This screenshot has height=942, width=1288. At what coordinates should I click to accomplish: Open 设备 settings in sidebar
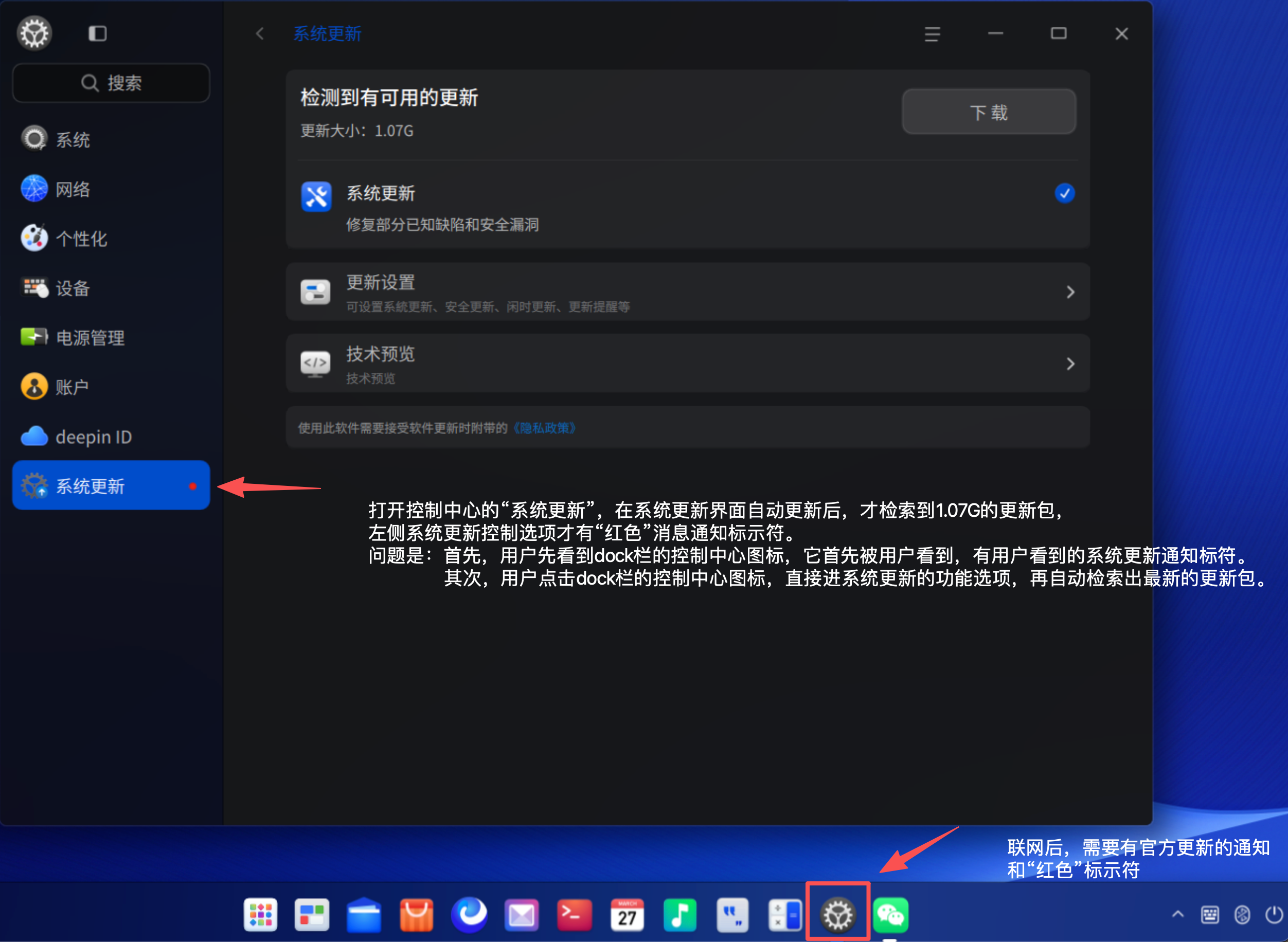111,288
